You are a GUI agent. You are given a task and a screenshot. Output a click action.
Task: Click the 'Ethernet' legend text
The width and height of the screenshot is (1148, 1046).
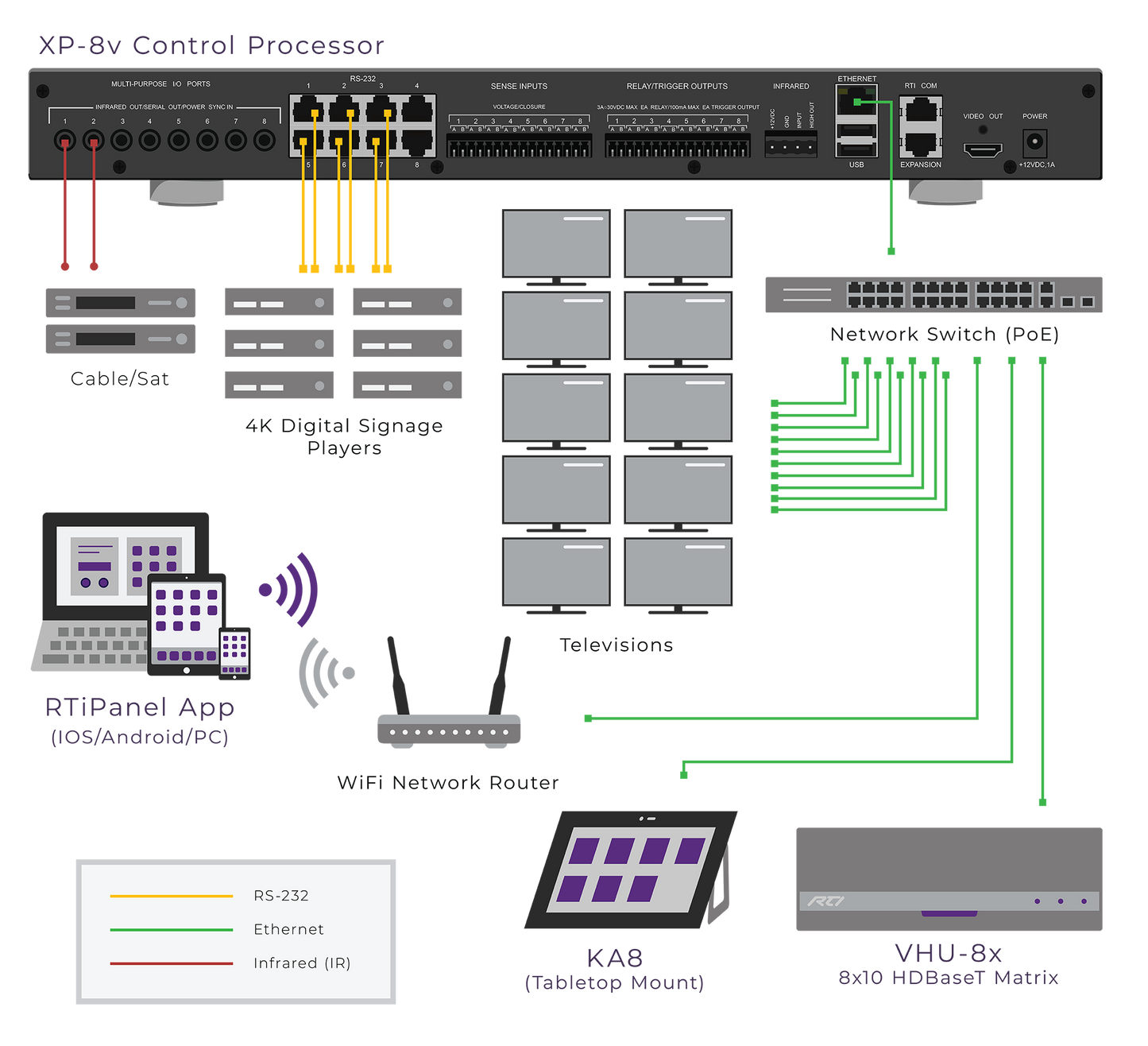pos(288,929)
